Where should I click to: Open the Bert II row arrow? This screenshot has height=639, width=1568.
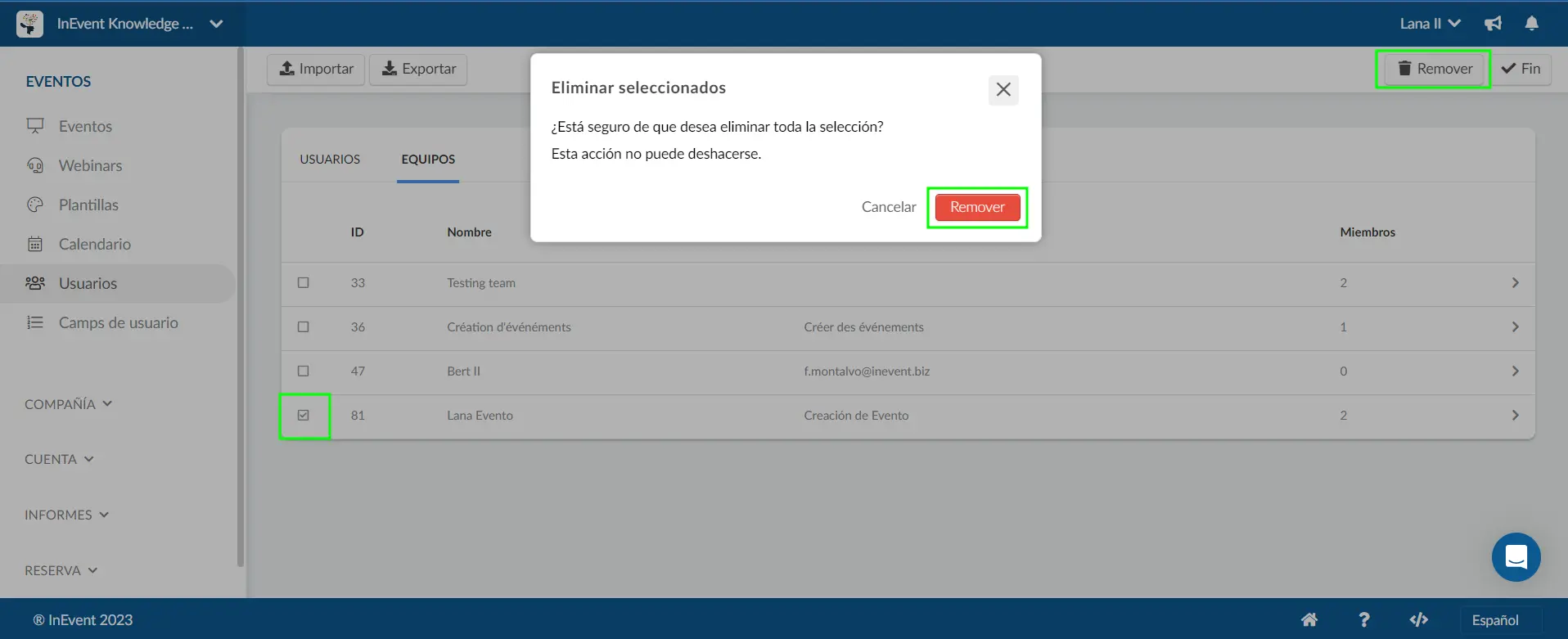pyautogui.click(x=1515, y=371)
